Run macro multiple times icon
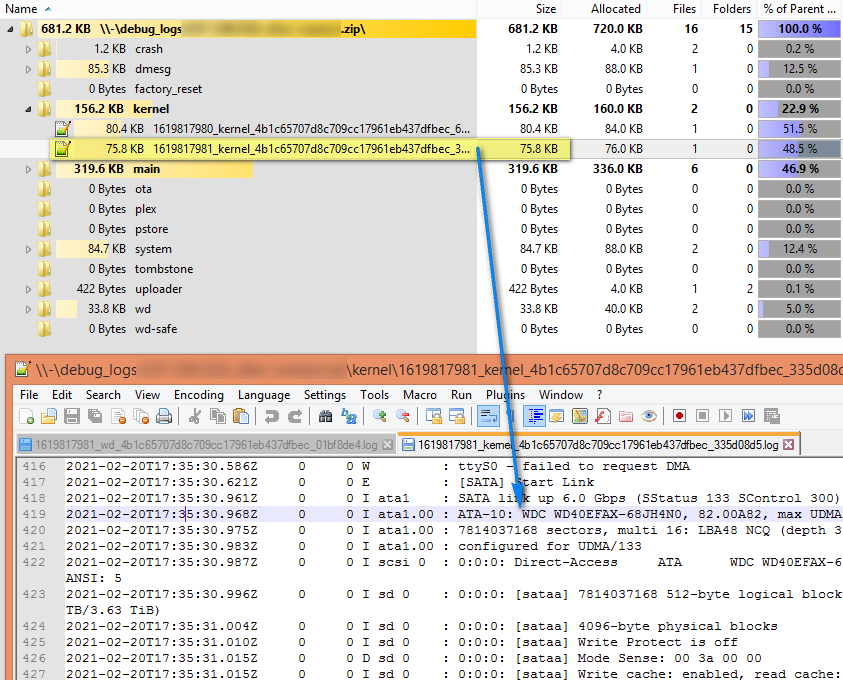Image resolution: width=843 pixels, height=680 pixels. pyautogui.click(x=748, y=416)
